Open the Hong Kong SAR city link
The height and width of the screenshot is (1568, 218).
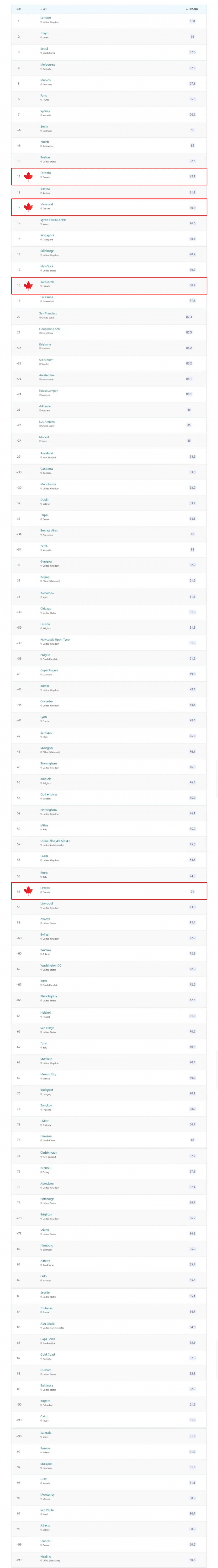[50, 329]
